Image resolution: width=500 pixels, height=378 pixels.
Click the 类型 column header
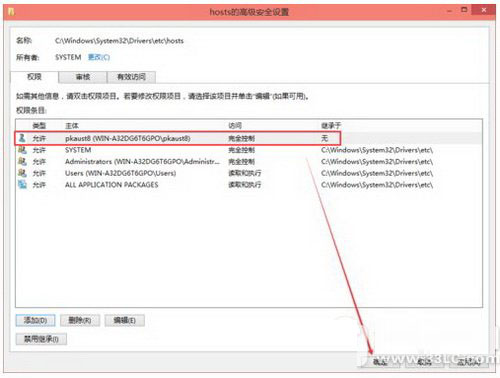39,126
